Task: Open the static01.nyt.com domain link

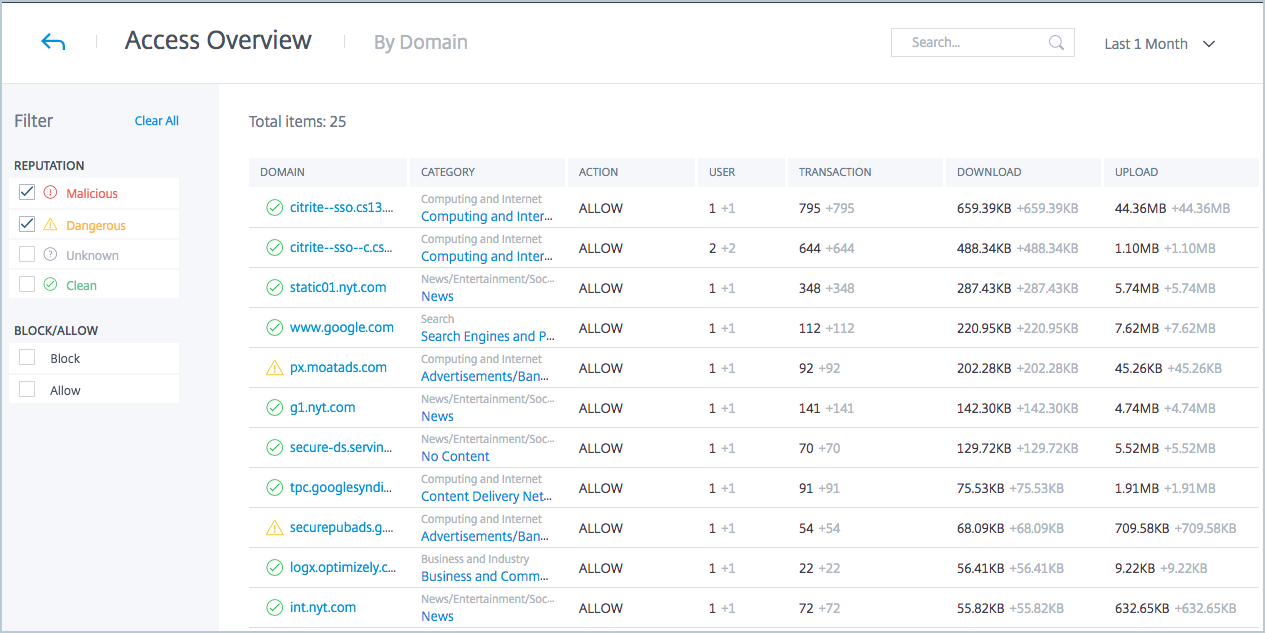Action: 338,288
